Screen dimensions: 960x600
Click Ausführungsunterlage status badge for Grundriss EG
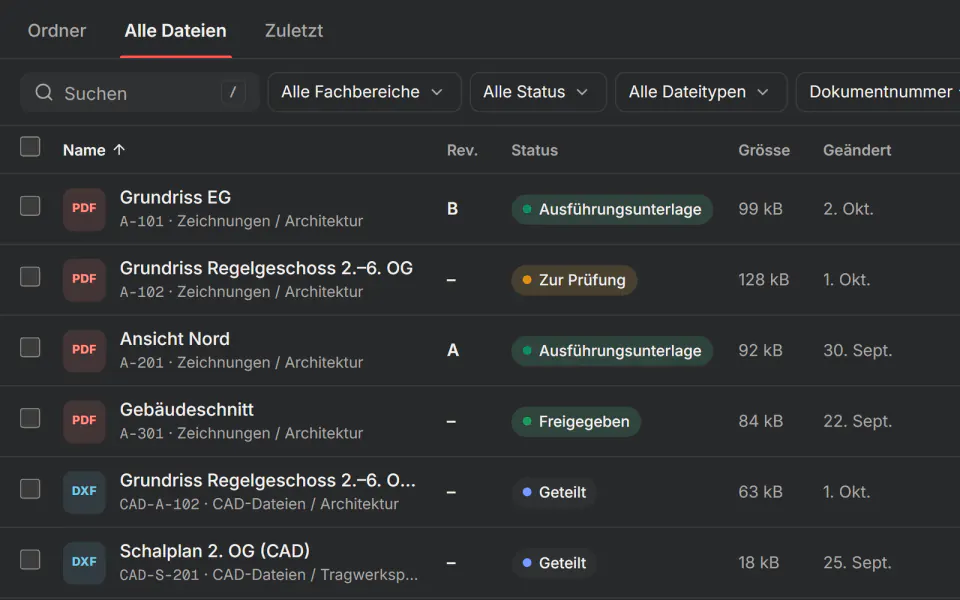(x=612, y=209)
